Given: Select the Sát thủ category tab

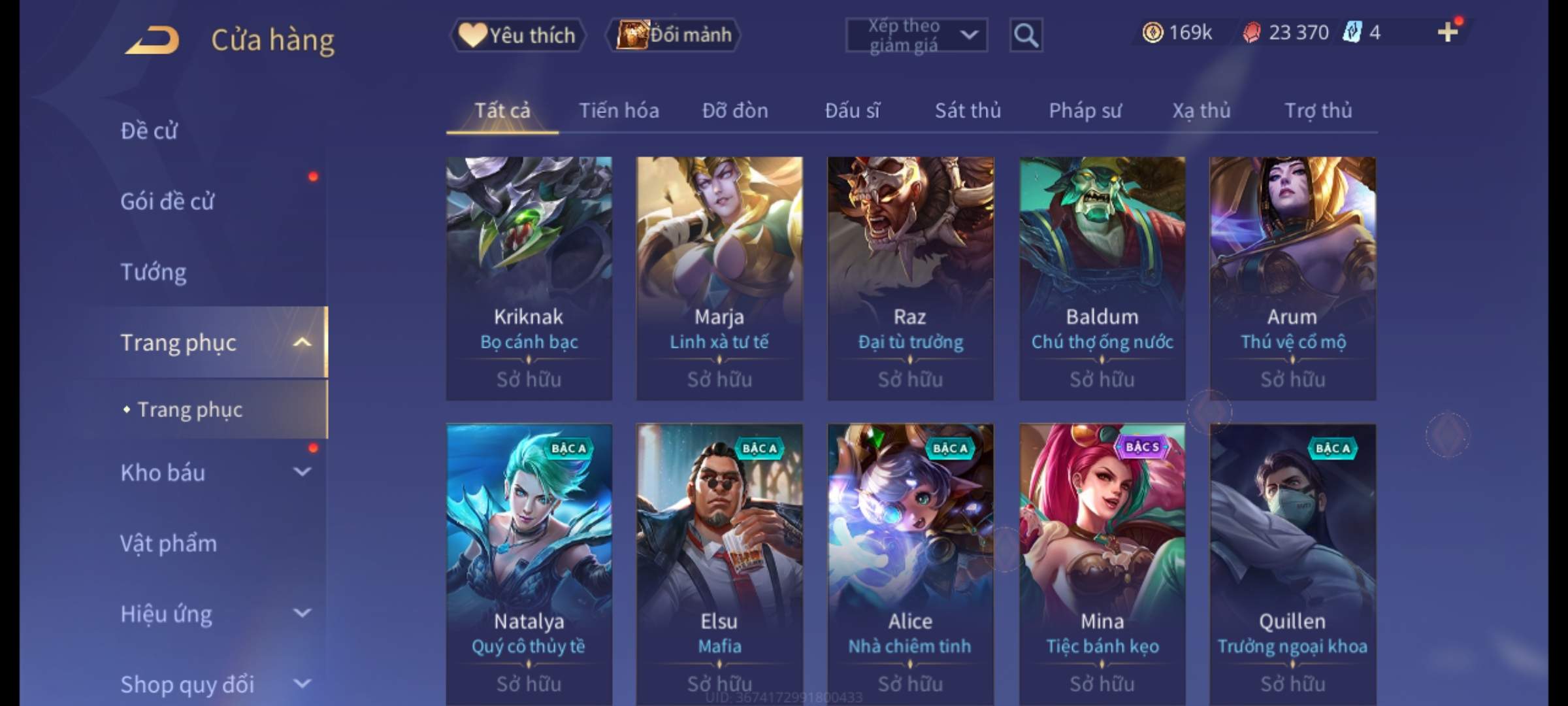Looking at the screenshot, I should pyautogui.click(x=968, y=110).
